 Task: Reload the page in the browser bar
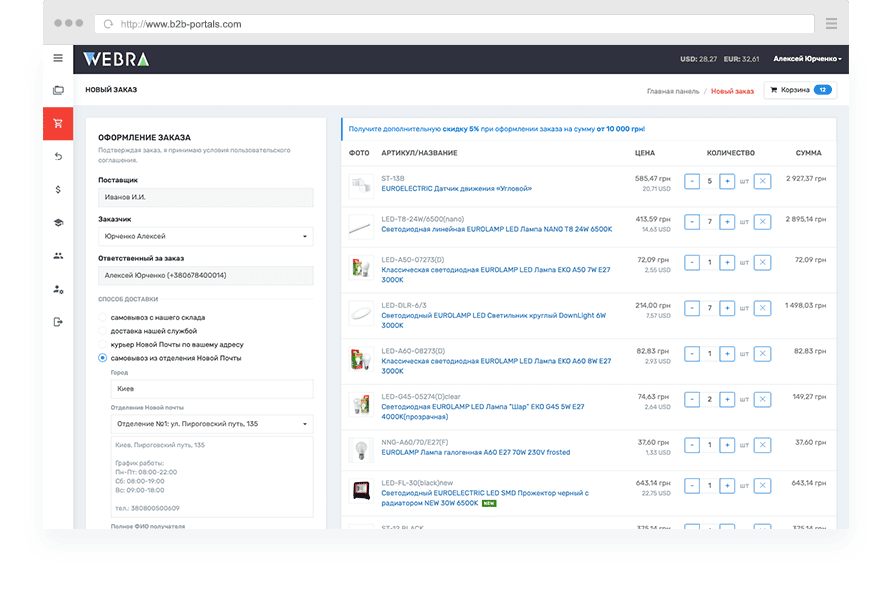(x=108, y=24)
